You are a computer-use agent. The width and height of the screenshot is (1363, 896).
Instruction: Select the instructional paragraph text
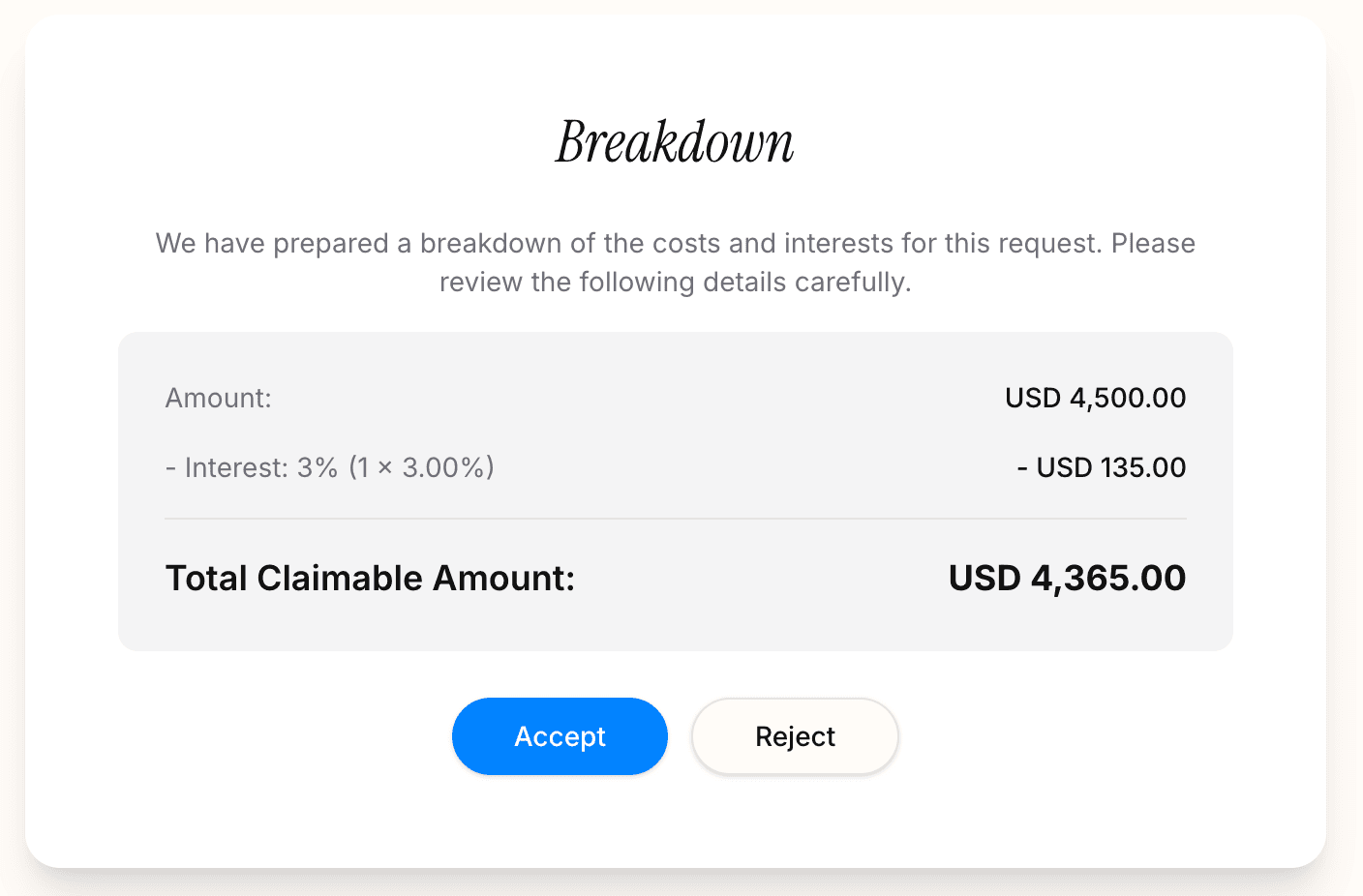click(675, 262)
